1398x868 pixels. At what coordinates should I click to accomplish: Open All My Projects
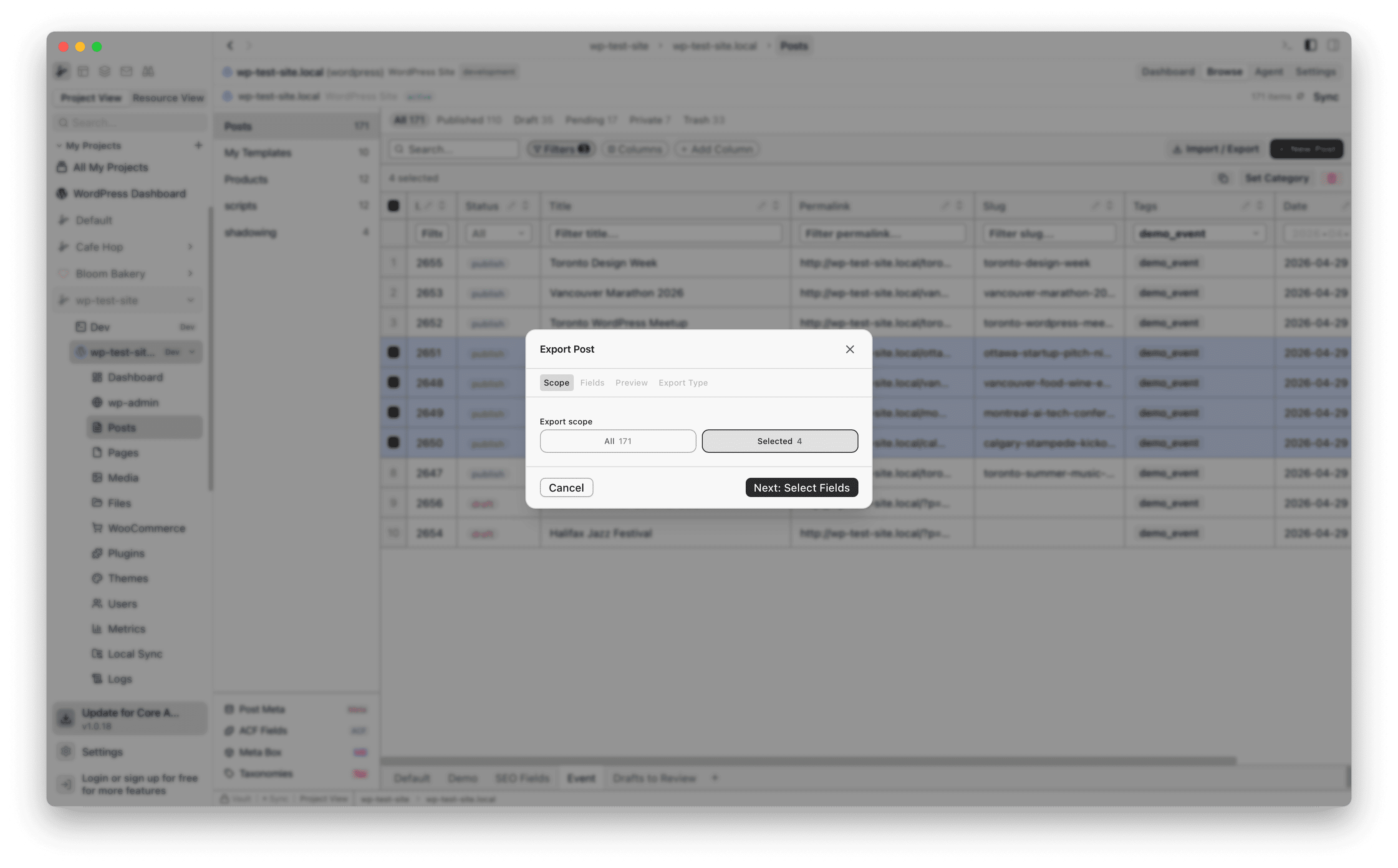(110, 167)
